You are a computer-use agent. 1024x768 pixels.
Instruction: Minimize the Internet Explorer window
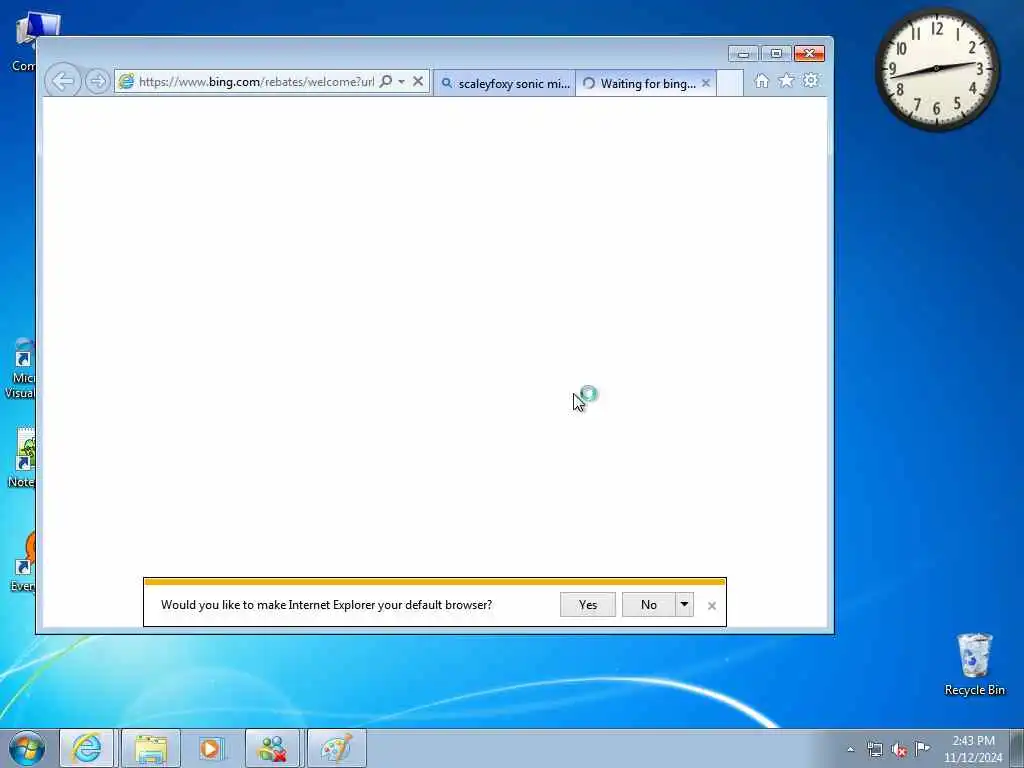click(743, 54)
